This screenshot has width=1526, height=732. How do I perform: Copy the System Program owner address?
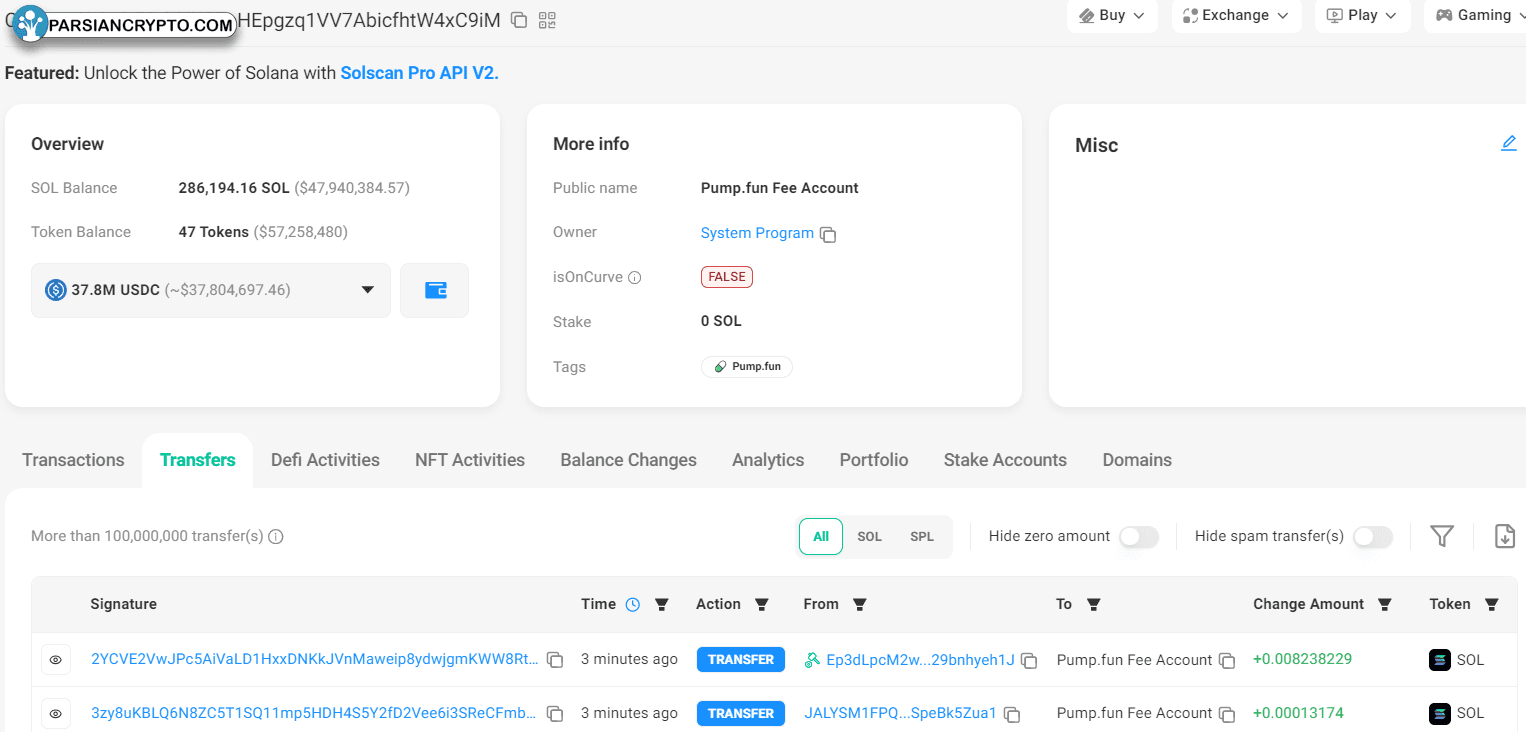(x=828, y=235)
